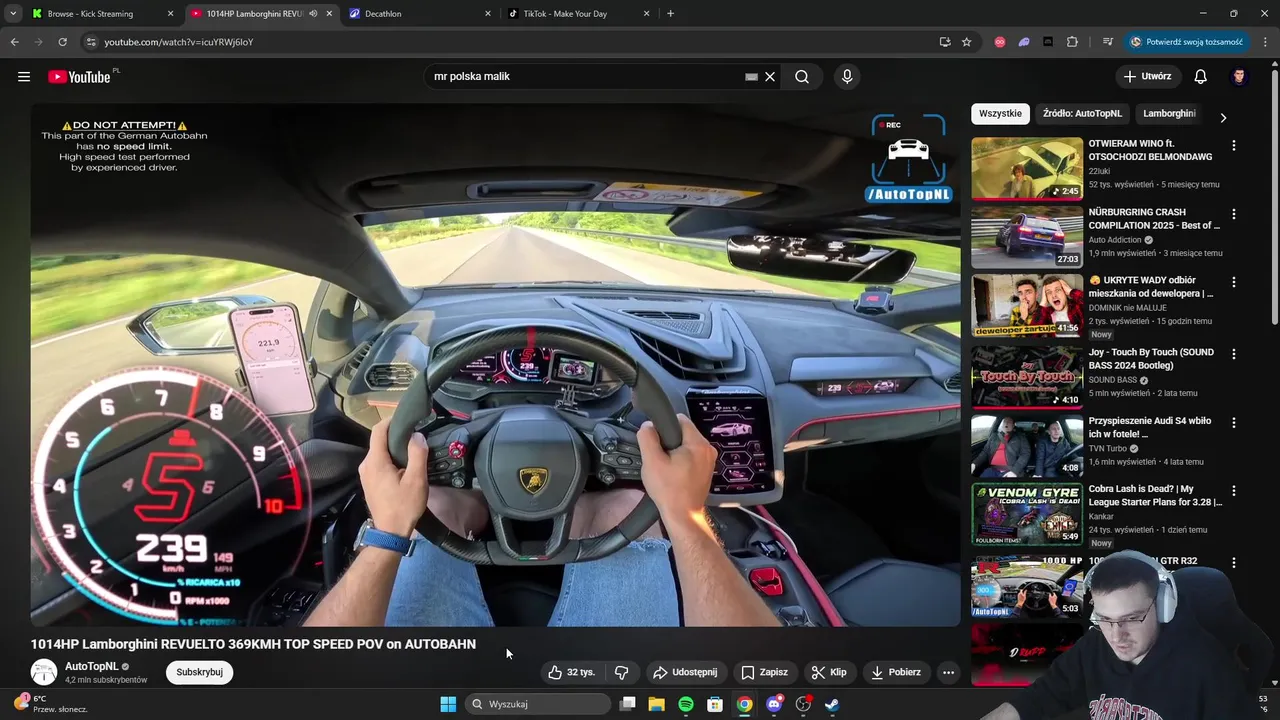This screenshot has width=1280, height=720.
Task: Mute the audio indicator on YouTube tab
Action: tap(313, 14)
